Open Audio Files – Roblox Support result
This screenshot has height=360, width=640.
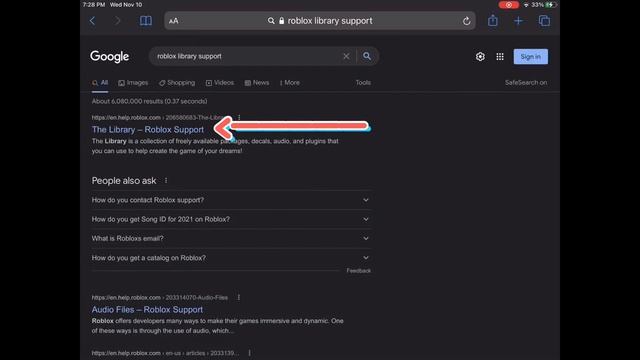[147, 309]
